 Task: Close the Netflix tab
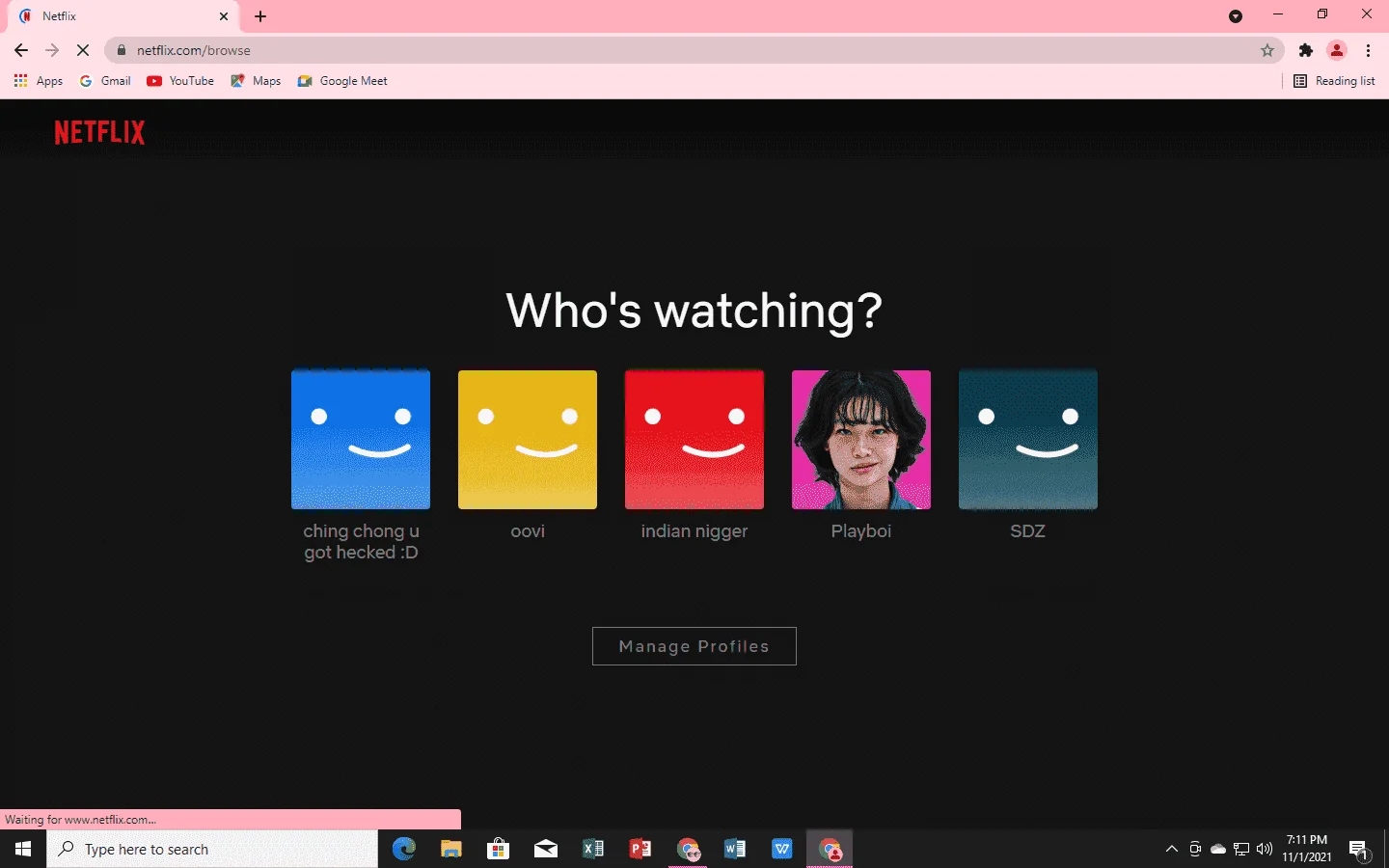pos(224,16)
